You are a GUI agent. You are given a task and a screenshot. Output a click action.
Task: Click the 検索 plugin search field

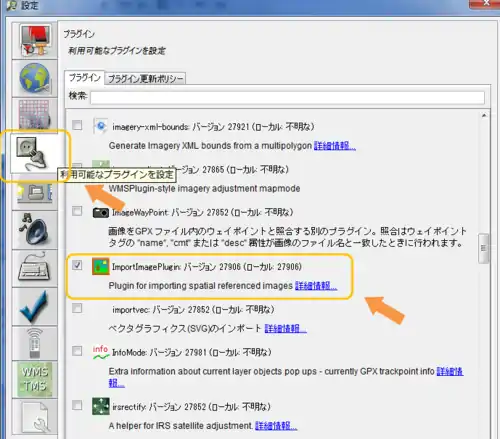coord(287,98)
